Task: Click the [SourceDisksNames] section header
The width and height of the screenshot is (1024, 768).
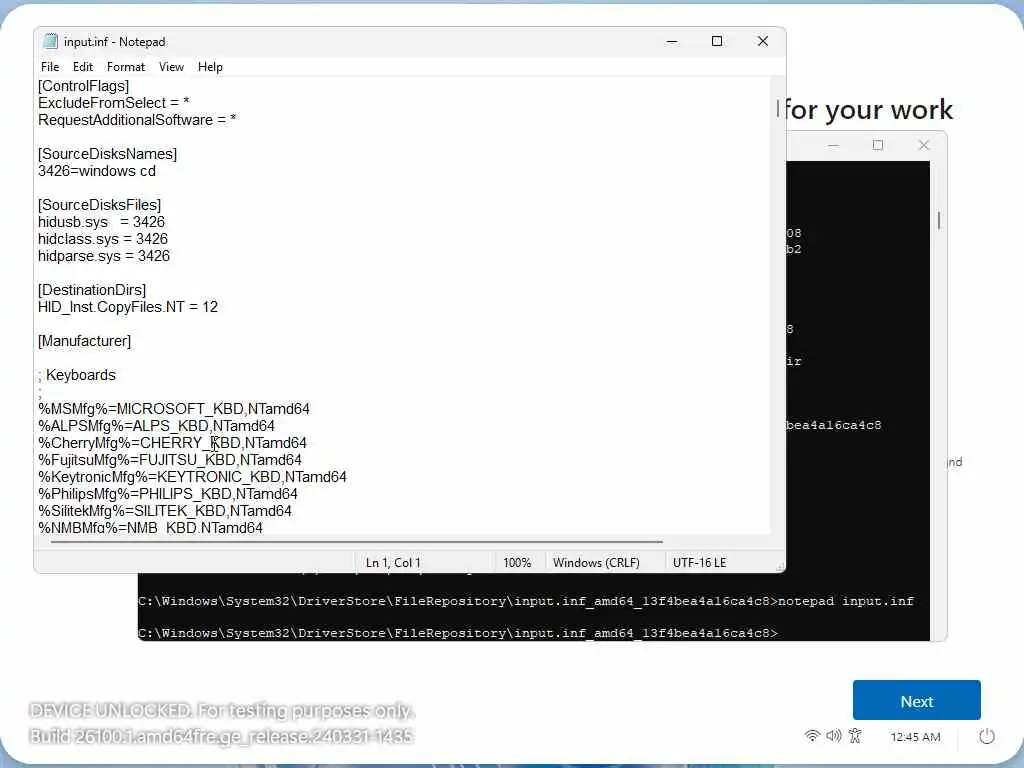Action: click(x=107, y=154)
